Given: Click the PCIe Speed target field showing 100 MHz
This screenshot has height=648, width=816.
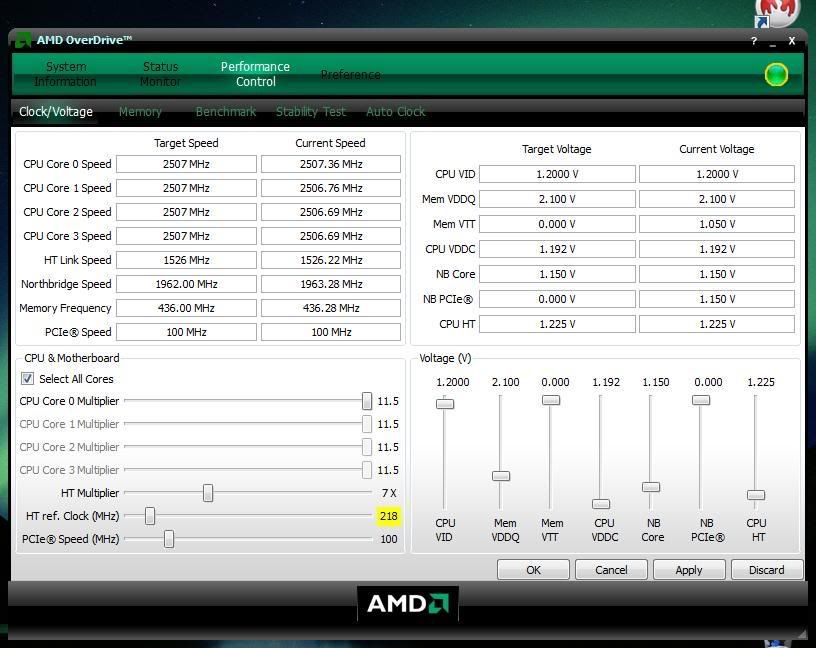Looking at the screenshot, I should 186,332.
